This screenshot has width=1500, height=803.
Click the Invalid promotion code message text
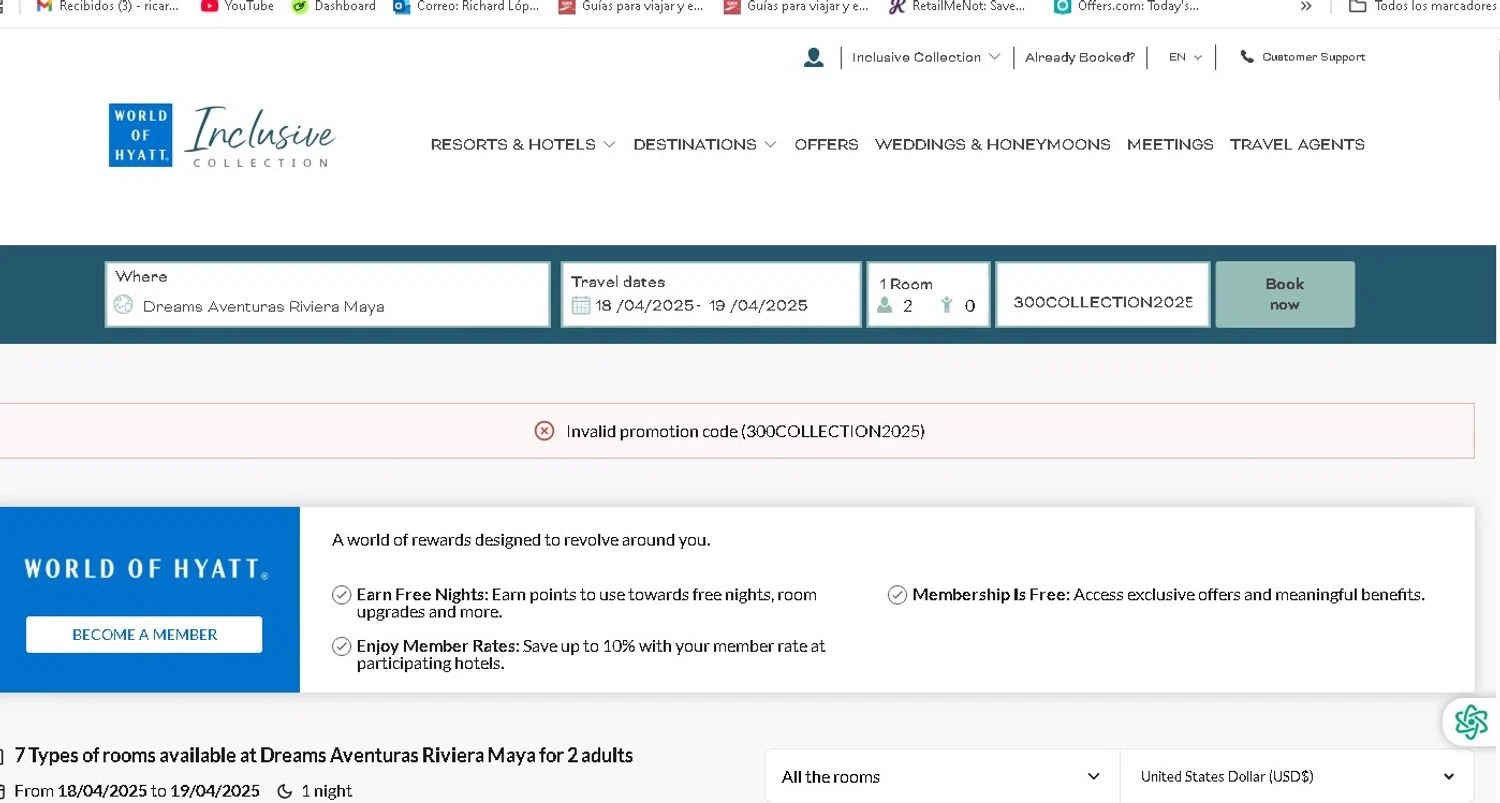[x=745, y=431]
